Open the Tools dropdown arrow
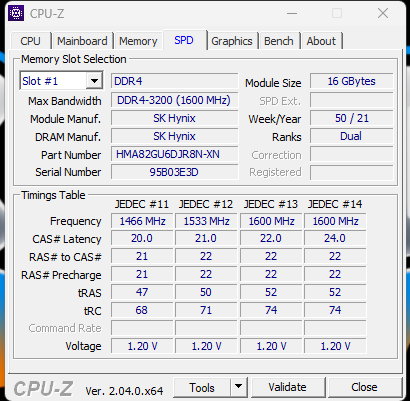This screenshot has width=410, height=401. [x=238, y=387]
